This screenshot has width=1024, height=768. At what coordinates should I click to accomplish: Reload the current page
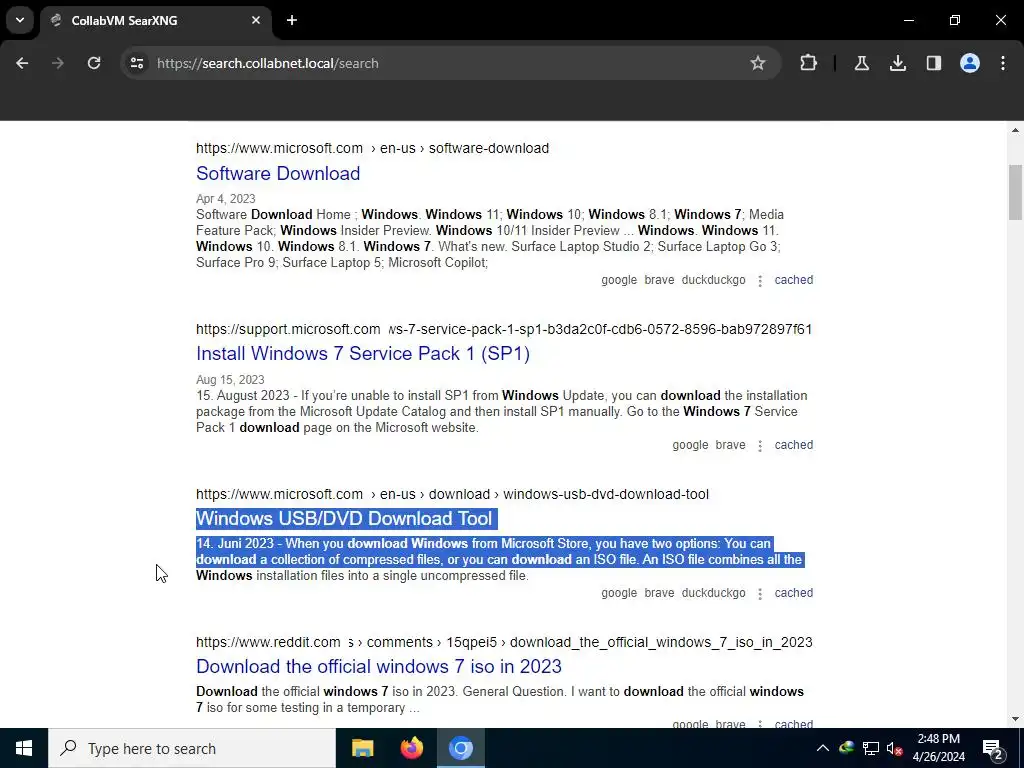pyautogui.click(x=94, y=63)
